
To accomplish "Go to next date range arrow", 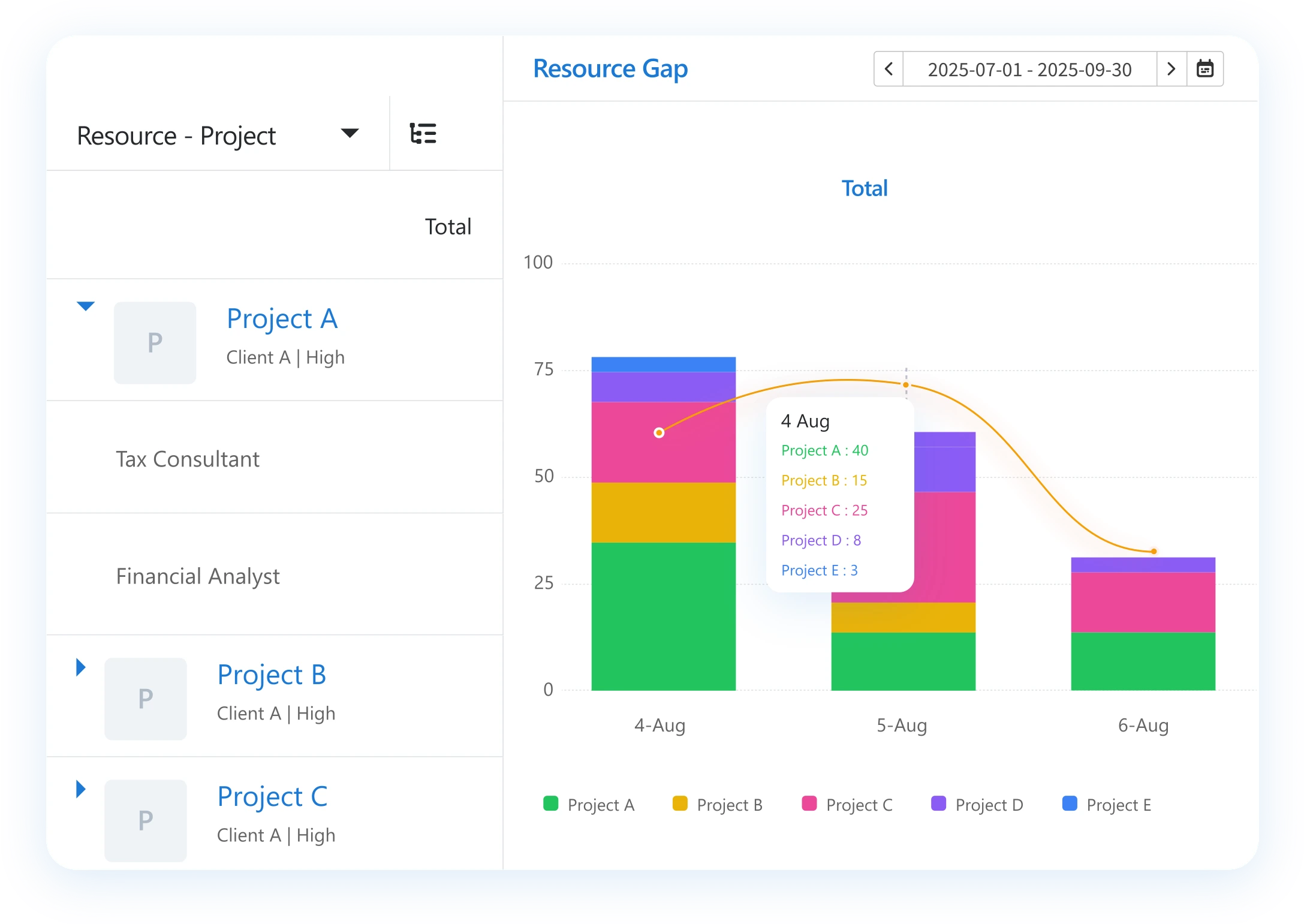I will coord(1171,69).
